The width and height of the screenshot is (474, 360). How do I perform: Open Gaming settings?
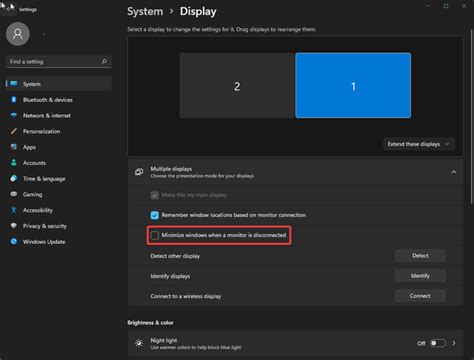click(59, 194)
